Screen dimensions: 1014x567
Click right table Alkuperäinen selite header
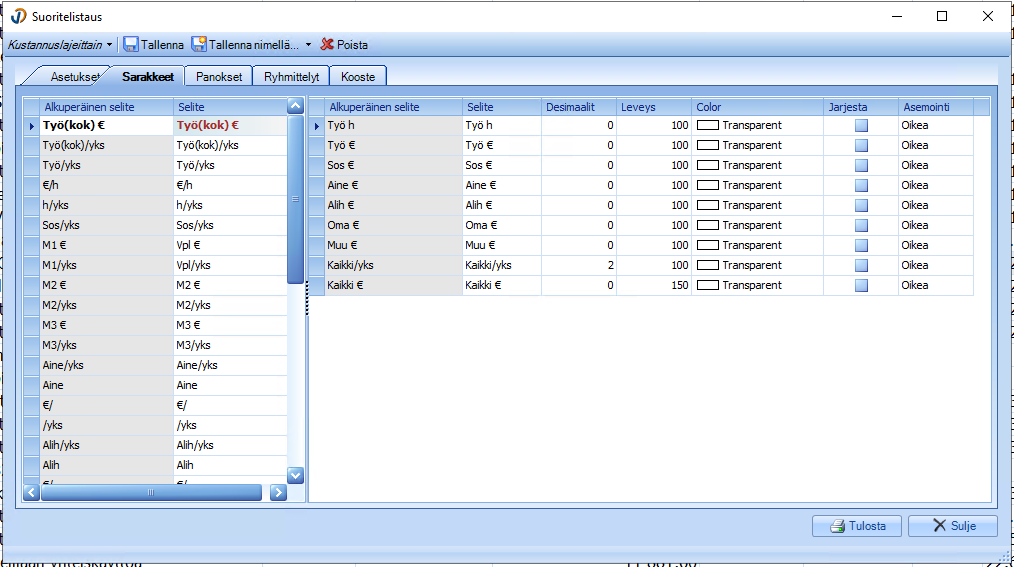(x=393, y=107)
